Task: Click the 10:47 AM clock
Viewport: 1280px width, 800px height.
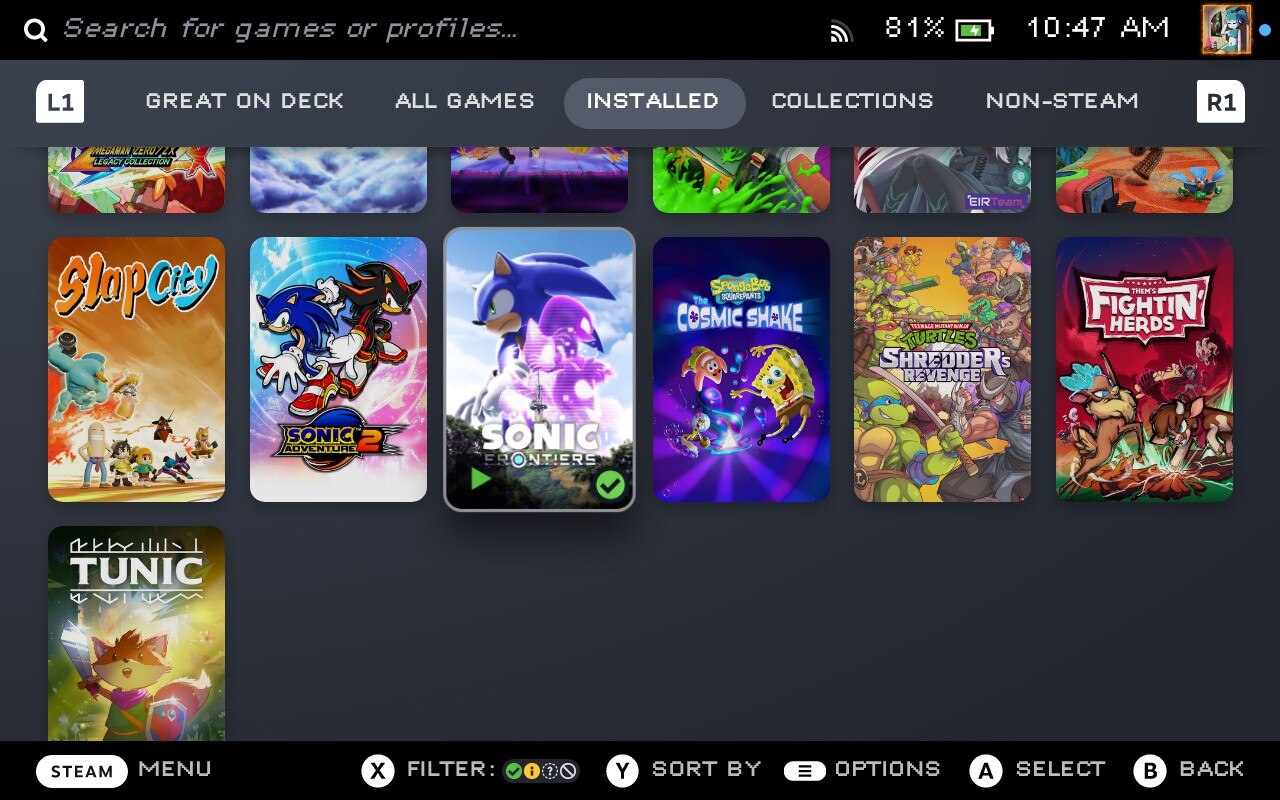Action: tap(1098, 28)
